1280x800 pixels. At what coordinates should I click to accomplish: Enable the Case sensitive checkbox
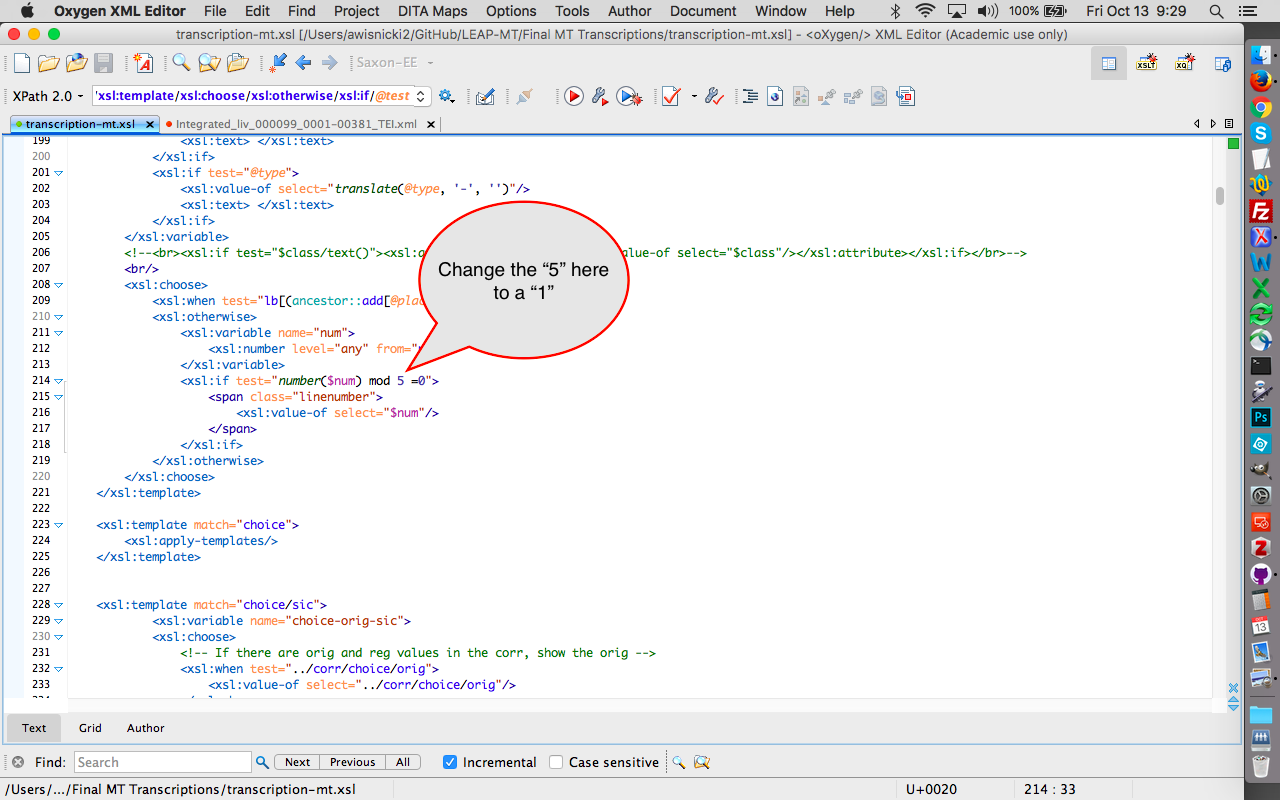tap(557, 762)
